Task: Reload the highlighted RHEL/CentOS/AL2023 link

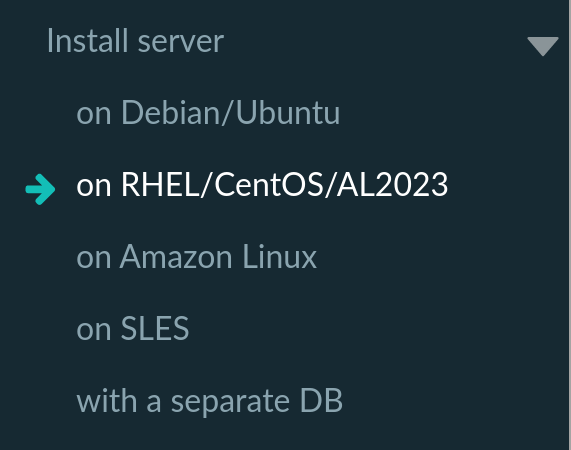Action: click(x=262, y=185)
